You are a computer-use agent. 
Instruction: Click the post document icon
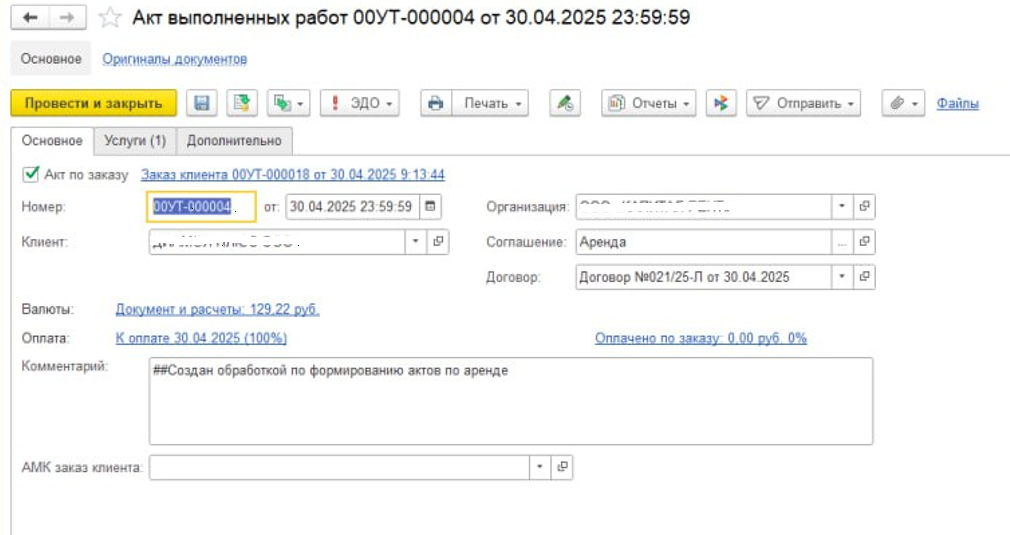pyautogui.click(x=241, y=103)
